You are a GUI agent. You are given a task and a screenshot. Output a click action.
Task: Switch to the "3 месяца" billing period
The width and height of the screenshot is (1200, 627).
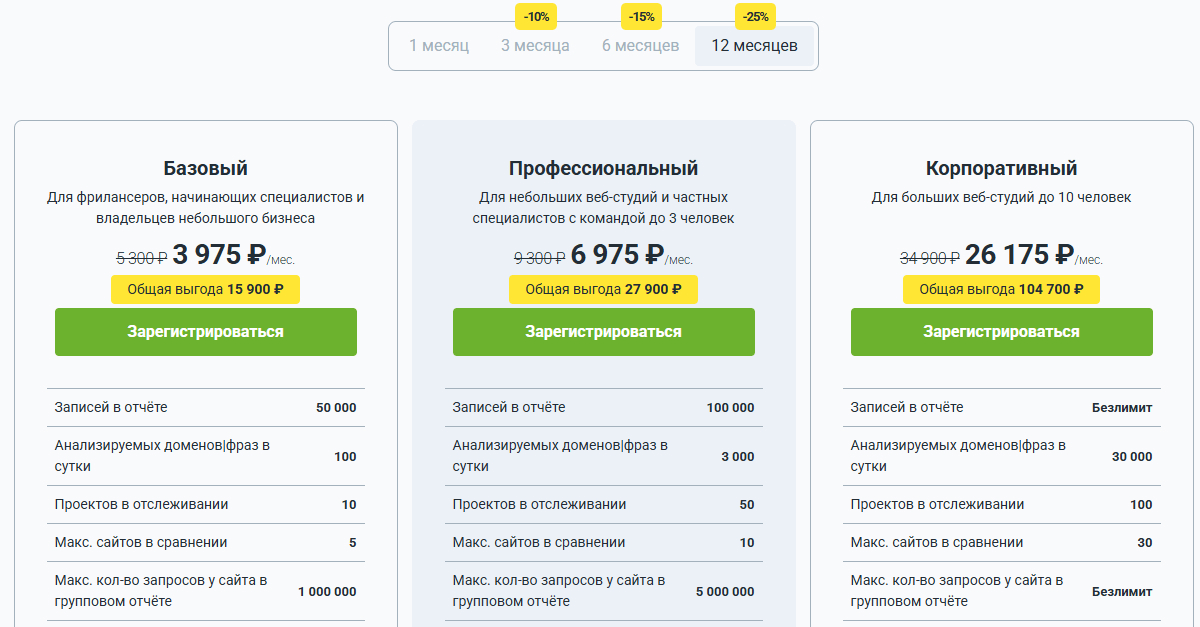(535, 46)
